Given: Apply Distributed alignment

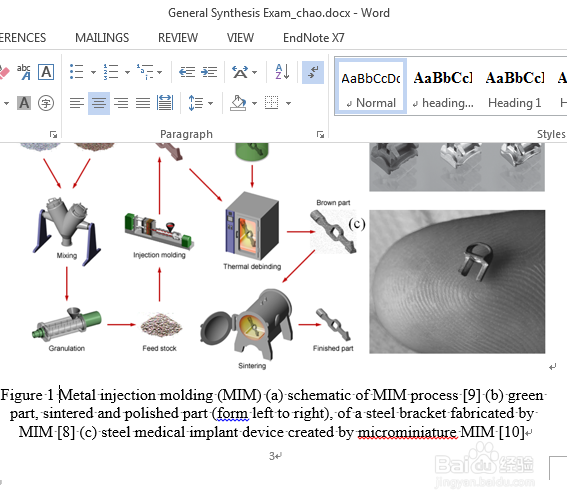Looking at the screenshot, I should [x=165, y=103].
